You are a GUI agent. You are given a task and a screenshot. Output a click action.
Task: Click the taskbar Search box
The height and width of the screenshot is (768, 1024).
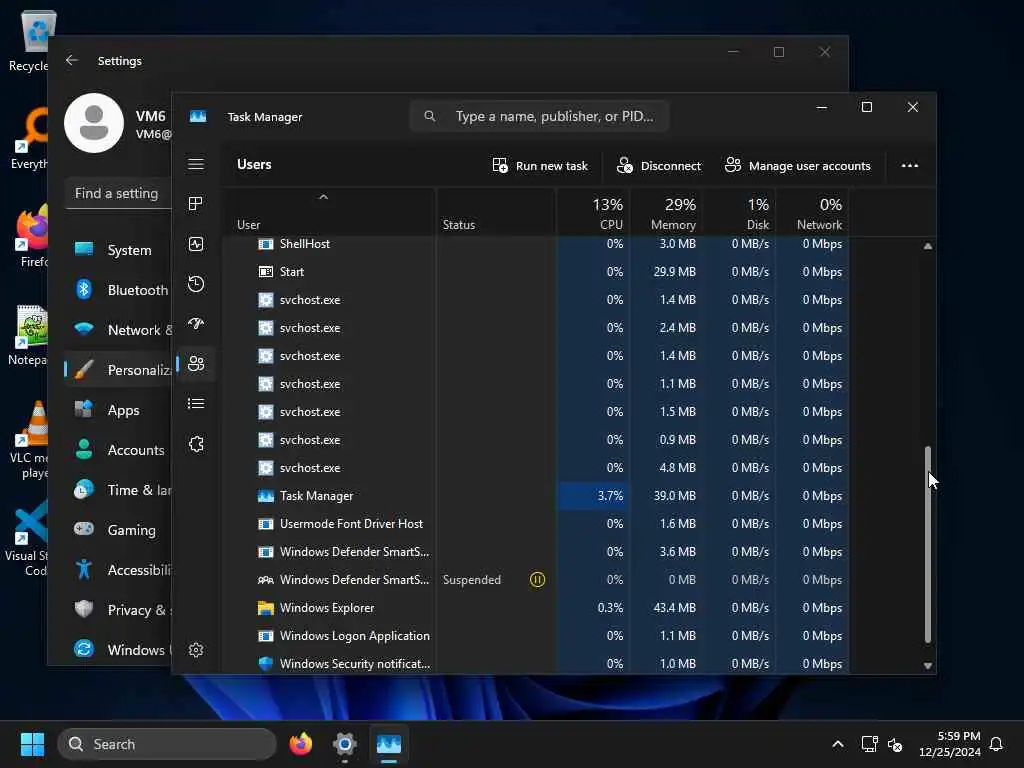tap(167, 744)
